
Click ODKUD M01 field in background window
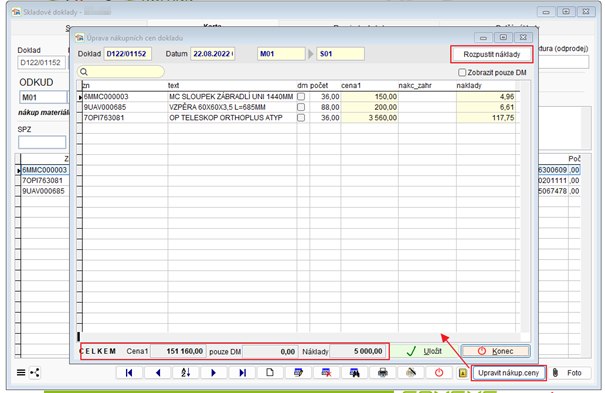click(x=43, y=97)
